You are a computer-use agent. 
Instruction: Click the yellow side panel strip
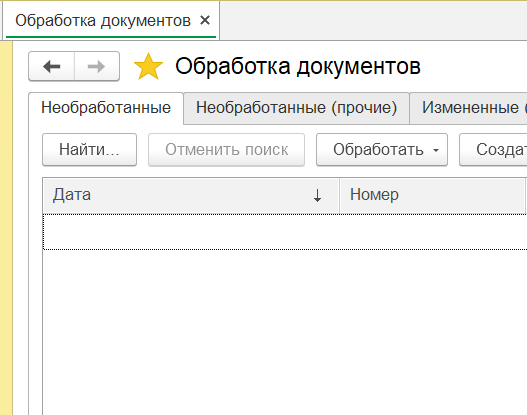[6, 228]
